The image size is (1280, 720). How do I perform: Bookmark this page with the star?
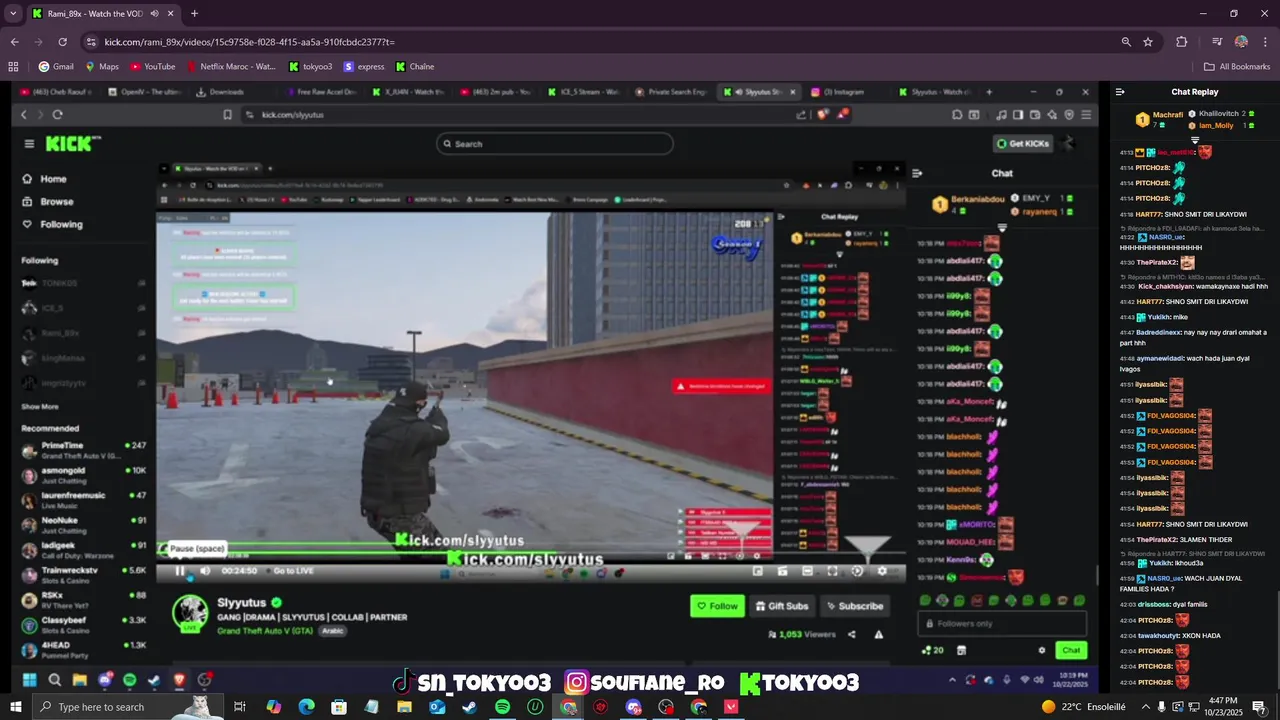[1148, 42]
